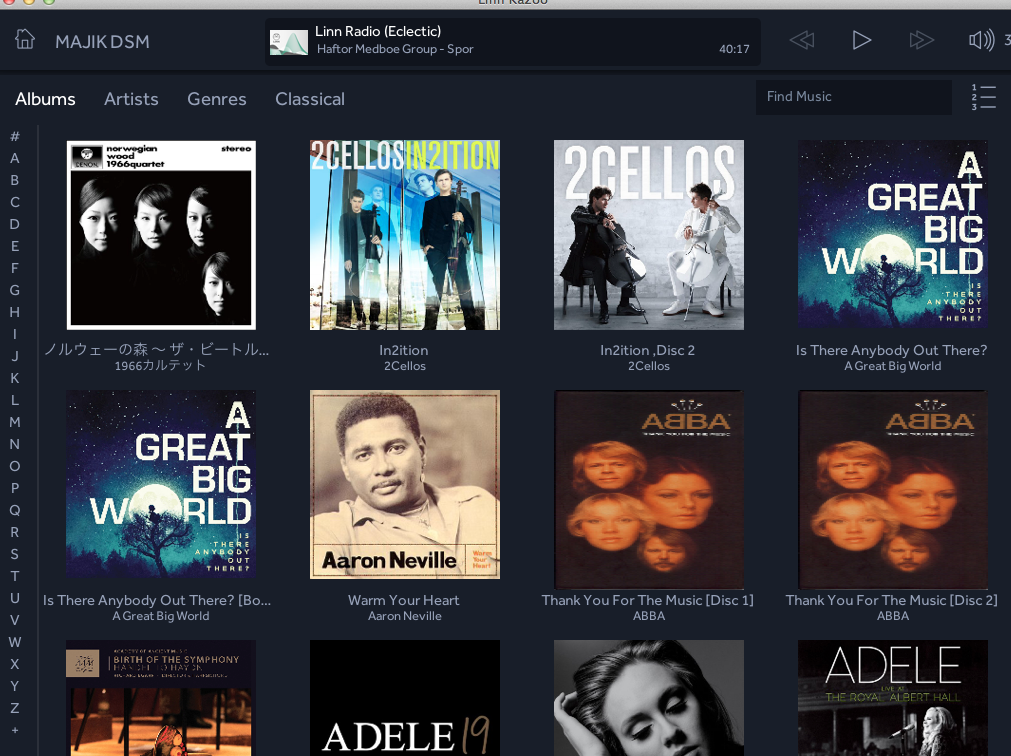Click the 'In2ition ,Disc 2' album title
Screen dimensions: 1011x756
[x=647, y=351]
